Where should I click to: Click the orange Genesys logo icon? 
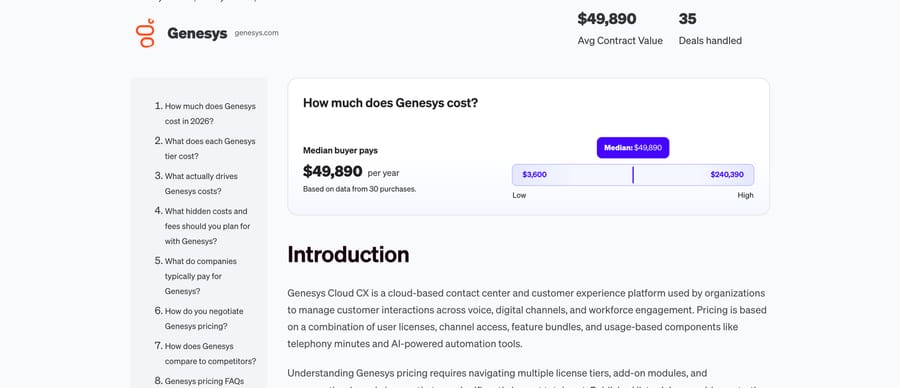[x=146, y=33]
